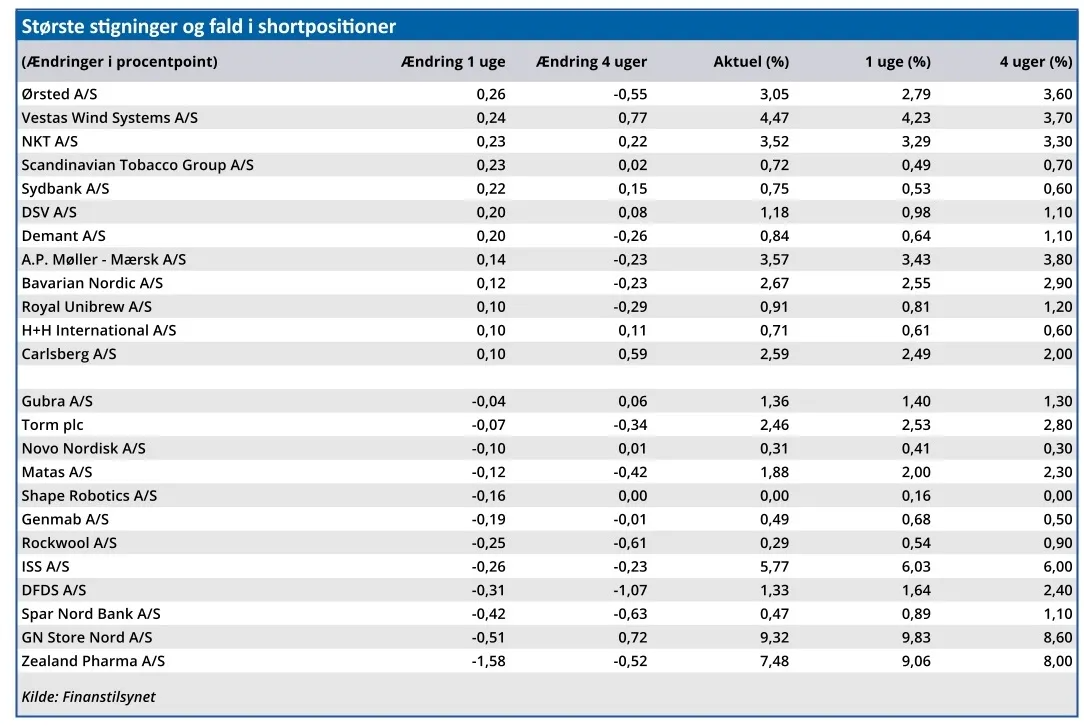Screen dimensions: 1084x727
Task: Click the Ørsted A/S row label
Action: click(60, 94)
